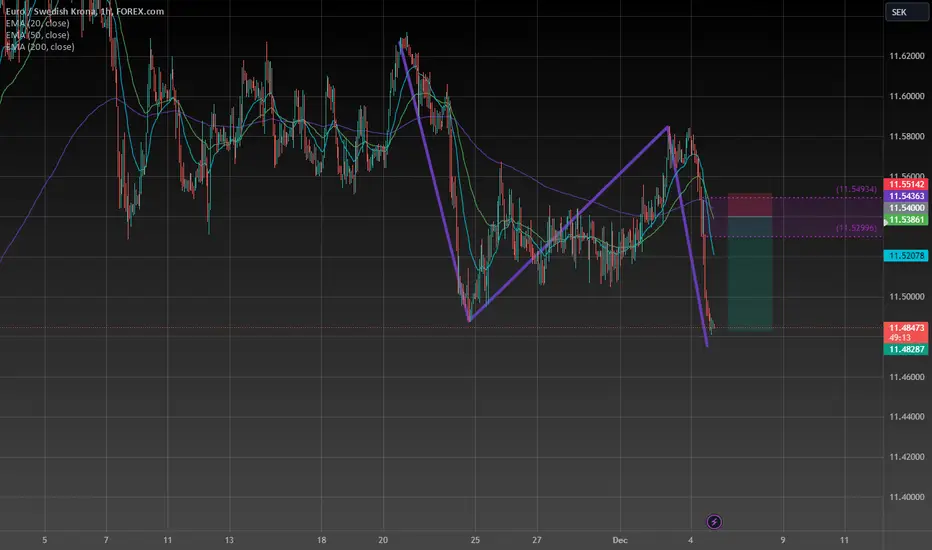Click the 11.58000 price axis label
The height and width of the screenshot is (550, 932).
coord(906,136)
